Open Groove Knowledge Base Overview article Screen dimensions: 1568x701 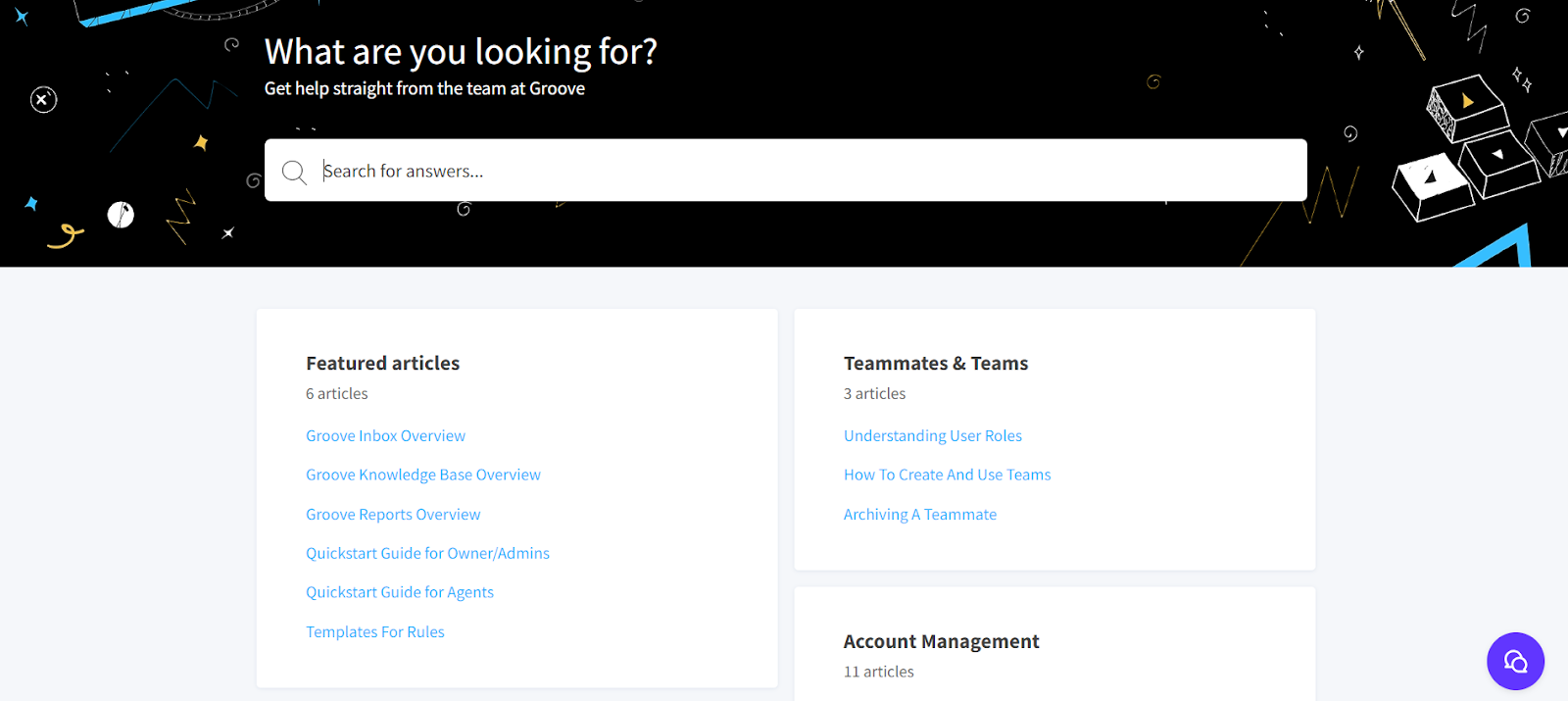click(x=422, y=476)
